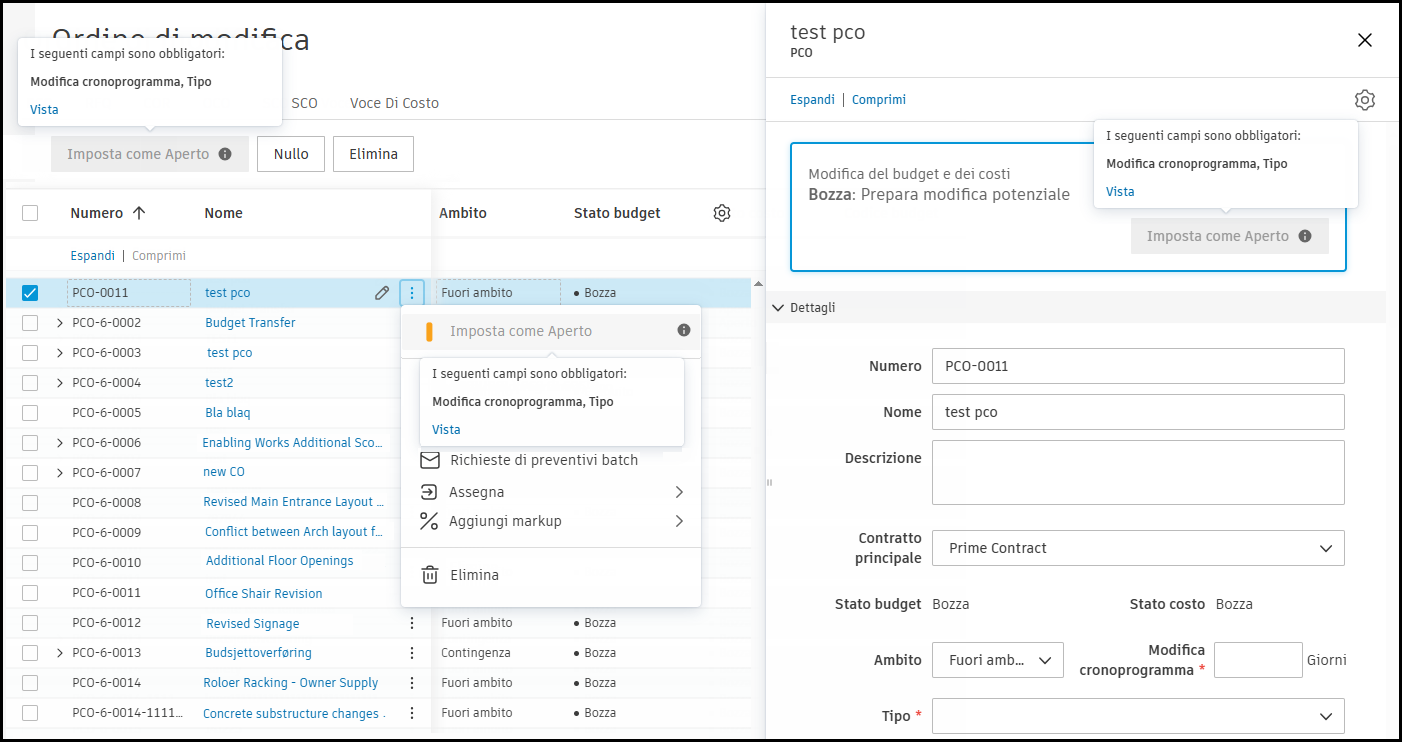
Task: Open the Contratto principale dropdown
Action: [x=1138, y=548]
